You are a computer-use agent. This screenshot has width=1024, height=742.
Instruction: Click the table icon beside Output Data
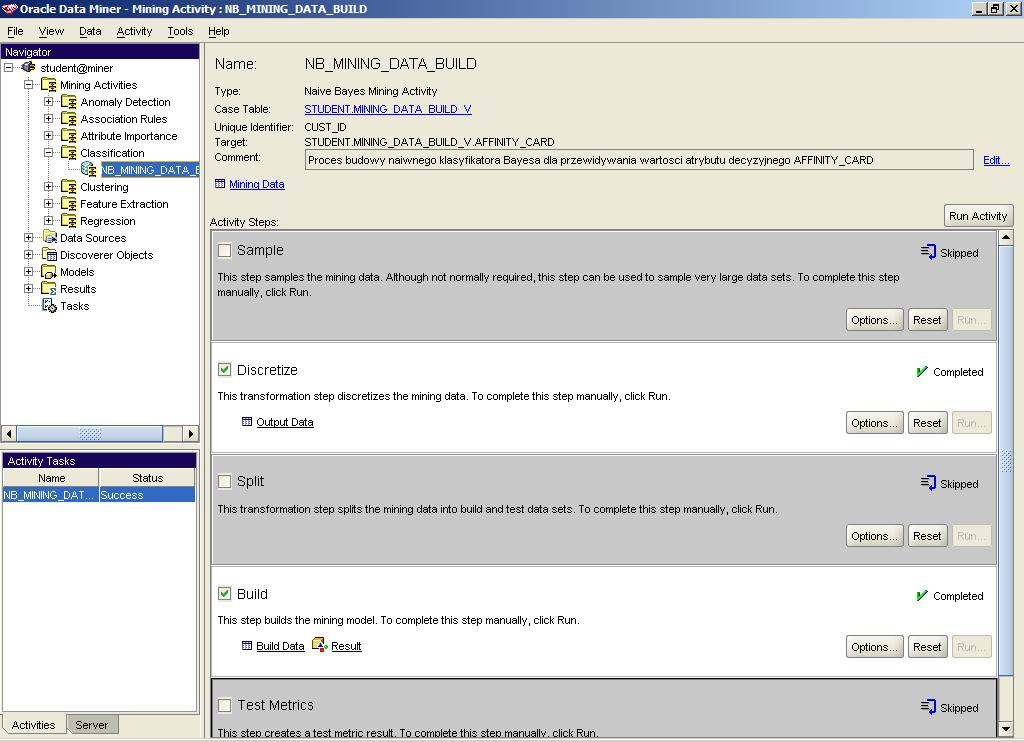[x=247, y=422]
